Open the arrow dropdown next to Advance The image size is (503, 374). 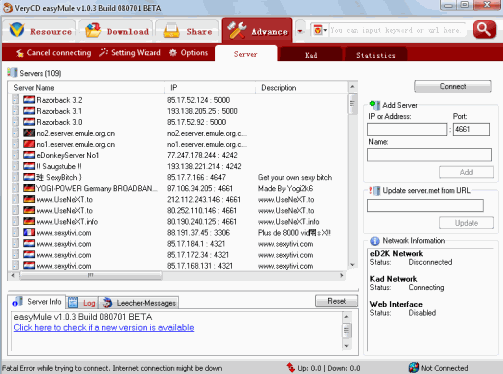pyautogui.click(x=300, y=31)
